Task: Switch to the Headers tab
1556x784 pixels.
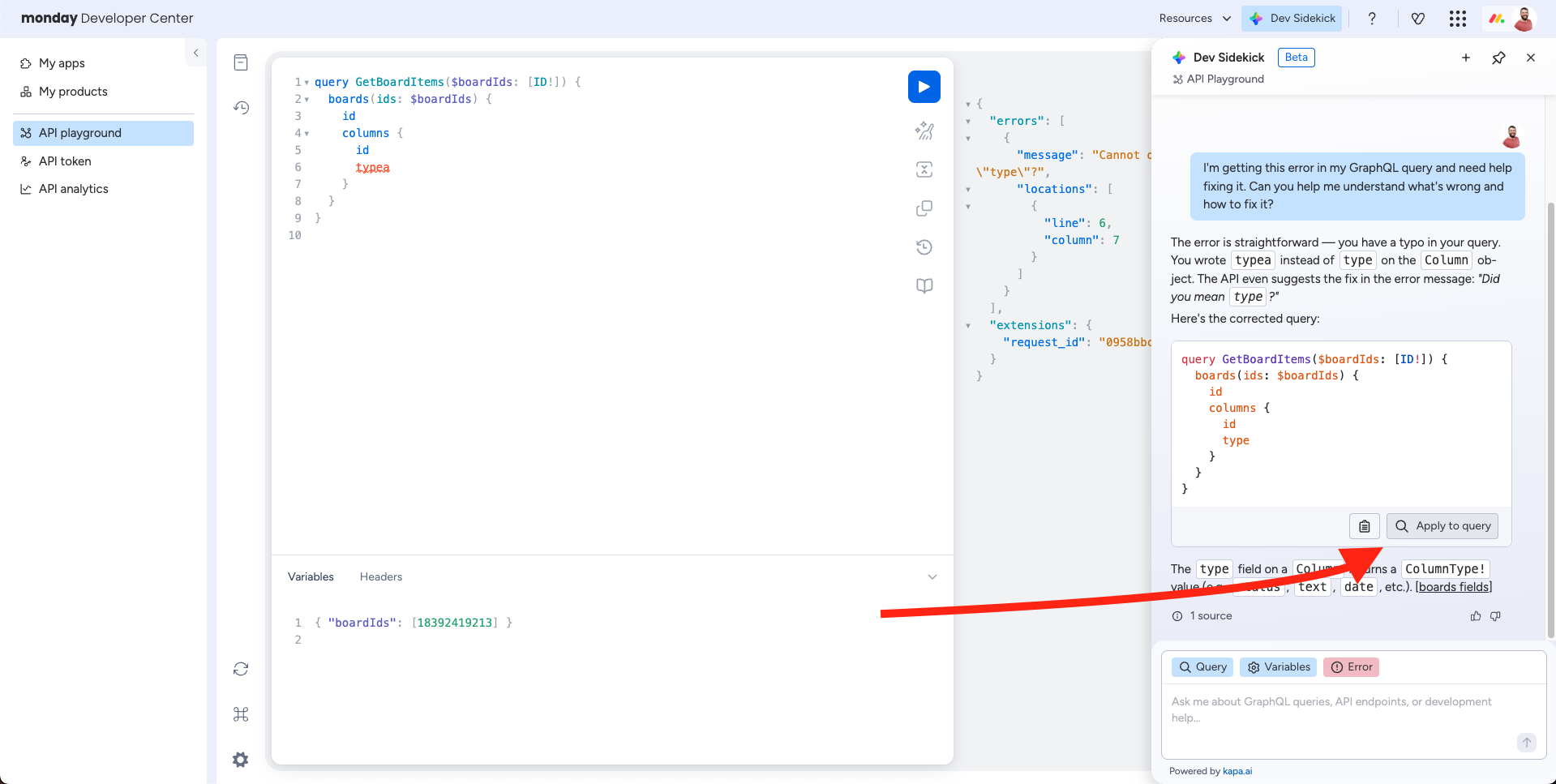Action: (x=381, y=577)
